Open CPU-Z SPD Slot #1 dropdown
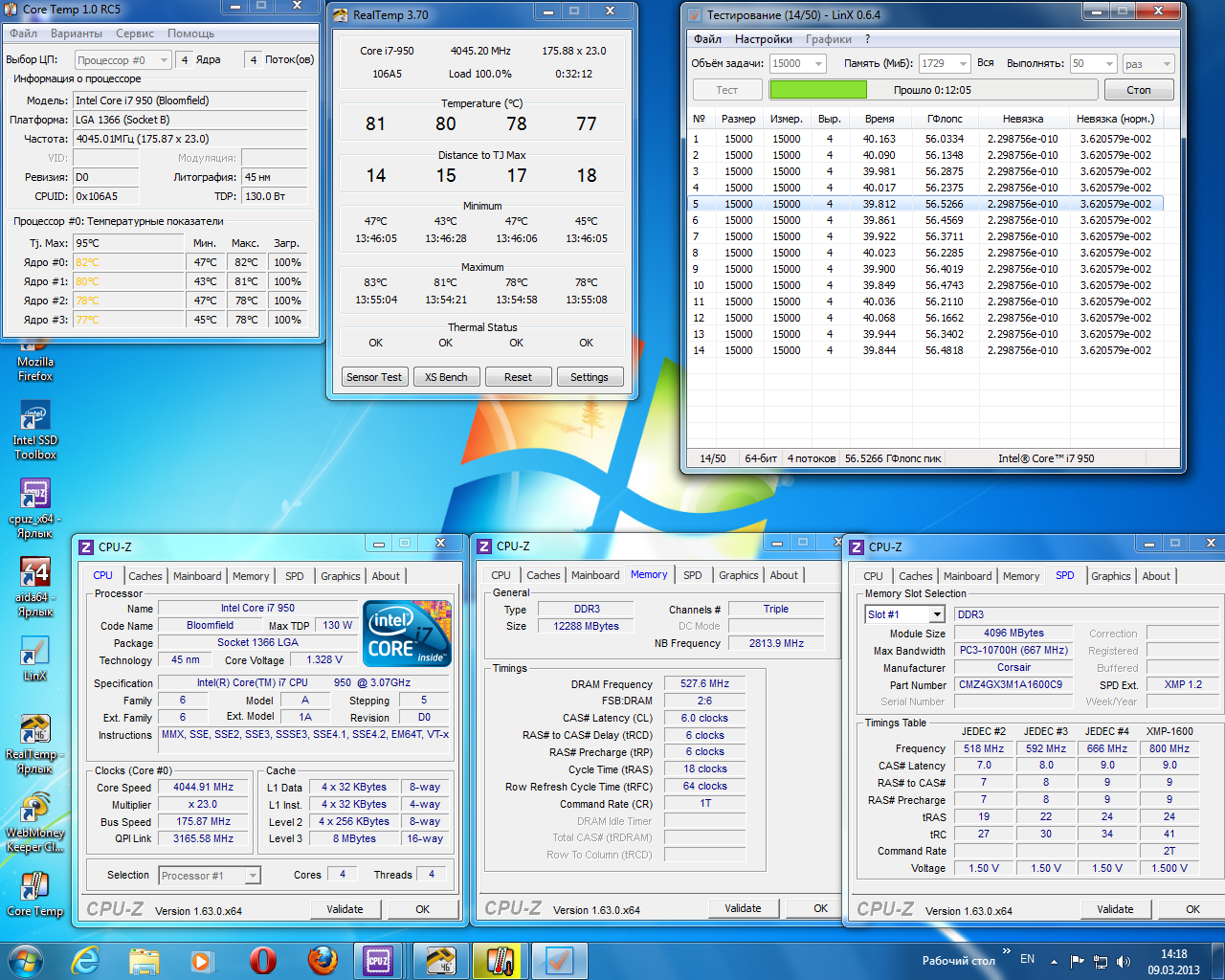The image size is (1225, 980). [x=904, y=614]
